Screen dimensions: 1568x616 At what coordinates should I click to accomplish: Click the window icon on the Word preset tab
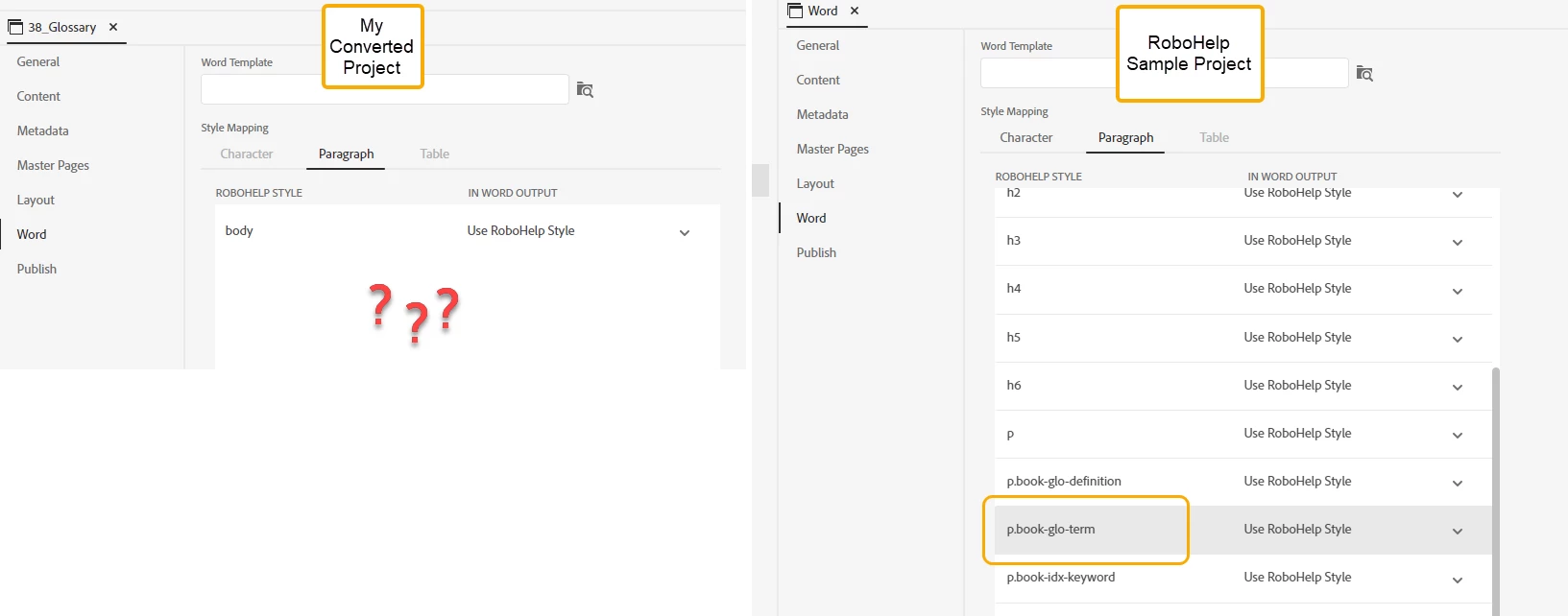pyautogui.click(x=795, y=11)
